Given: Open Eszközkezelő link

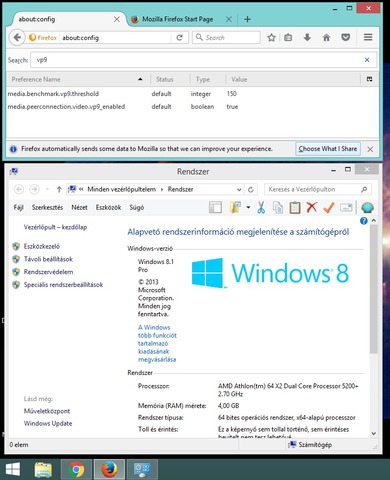Looking at the screenshot, I should coord(42,246).
